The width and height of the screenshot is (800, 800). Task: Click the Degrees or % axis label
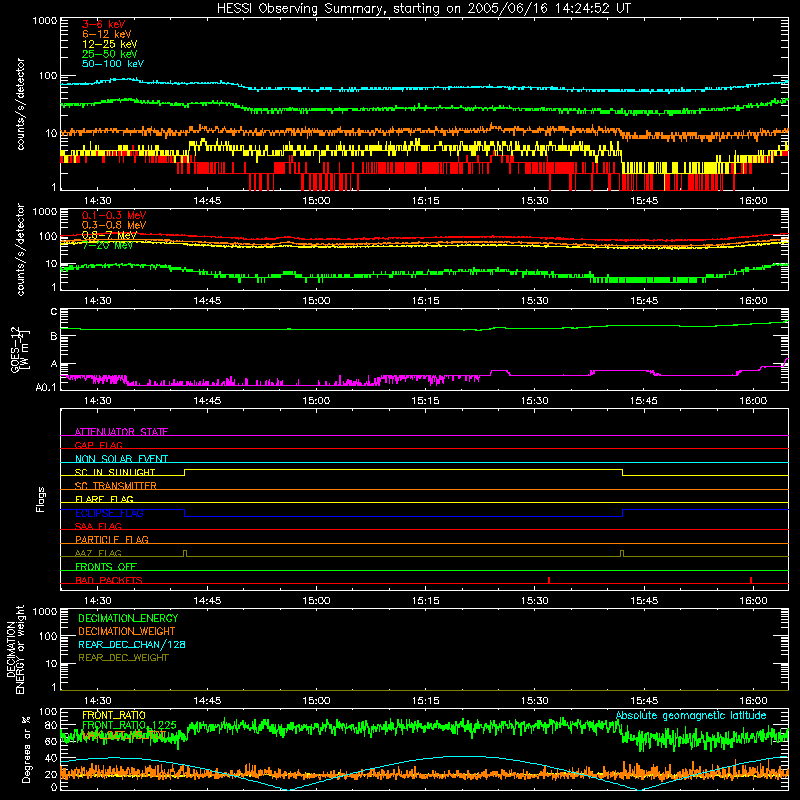click(26, 749)
